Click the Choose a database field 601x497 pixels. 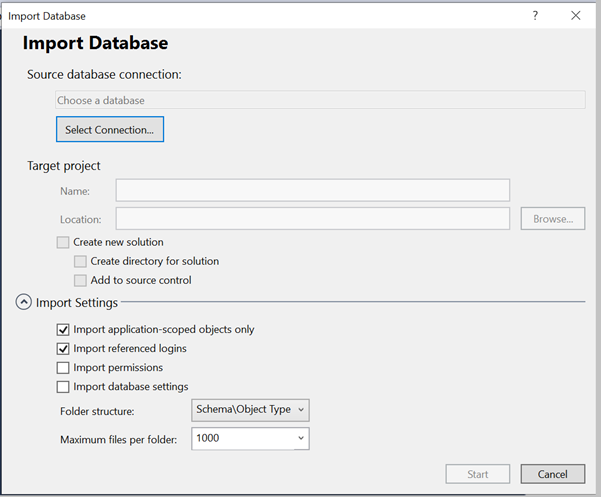(320, 100)
